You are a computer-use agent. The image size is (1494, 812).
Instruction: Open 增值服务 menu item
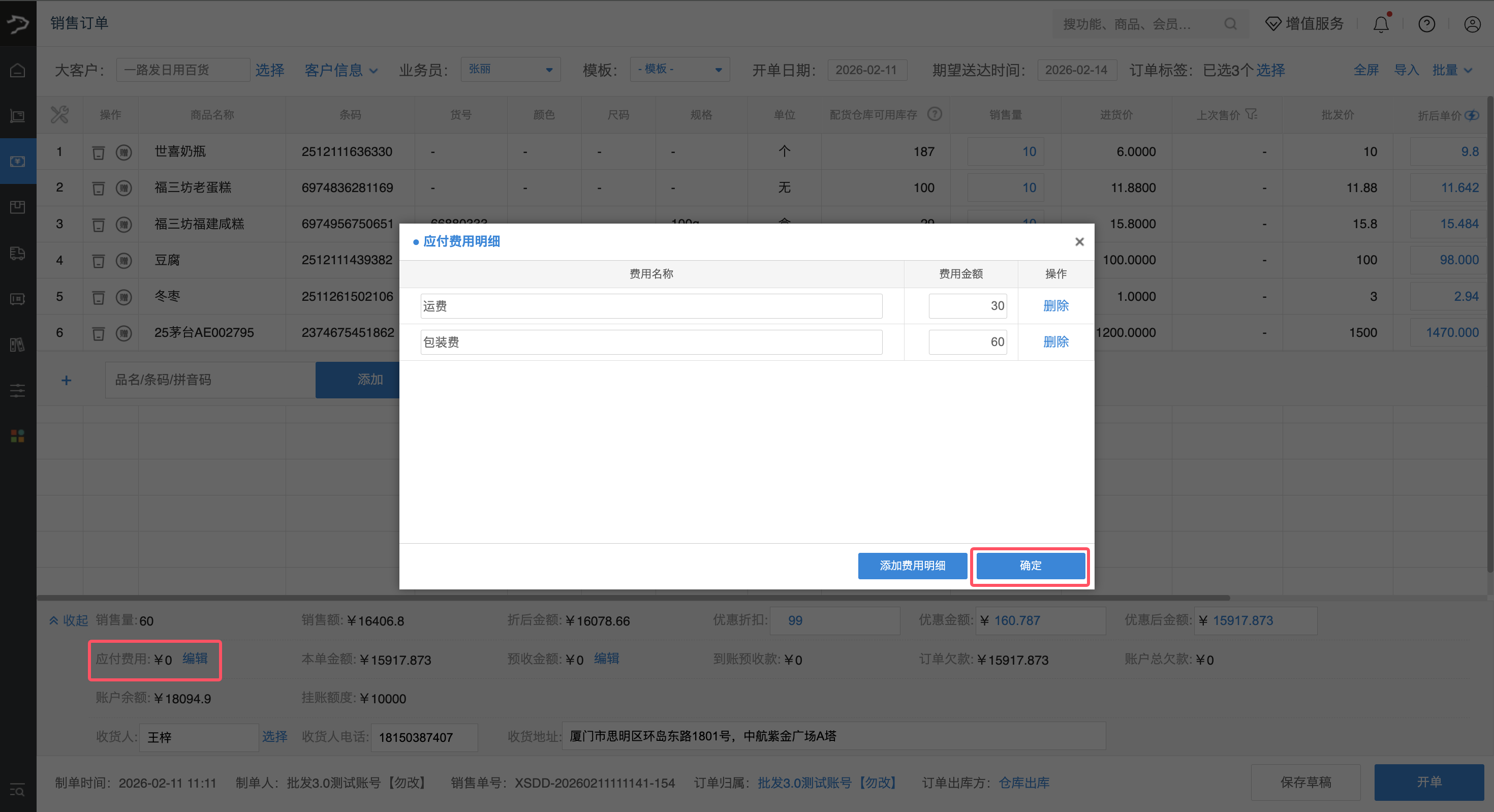(1304, 24)
